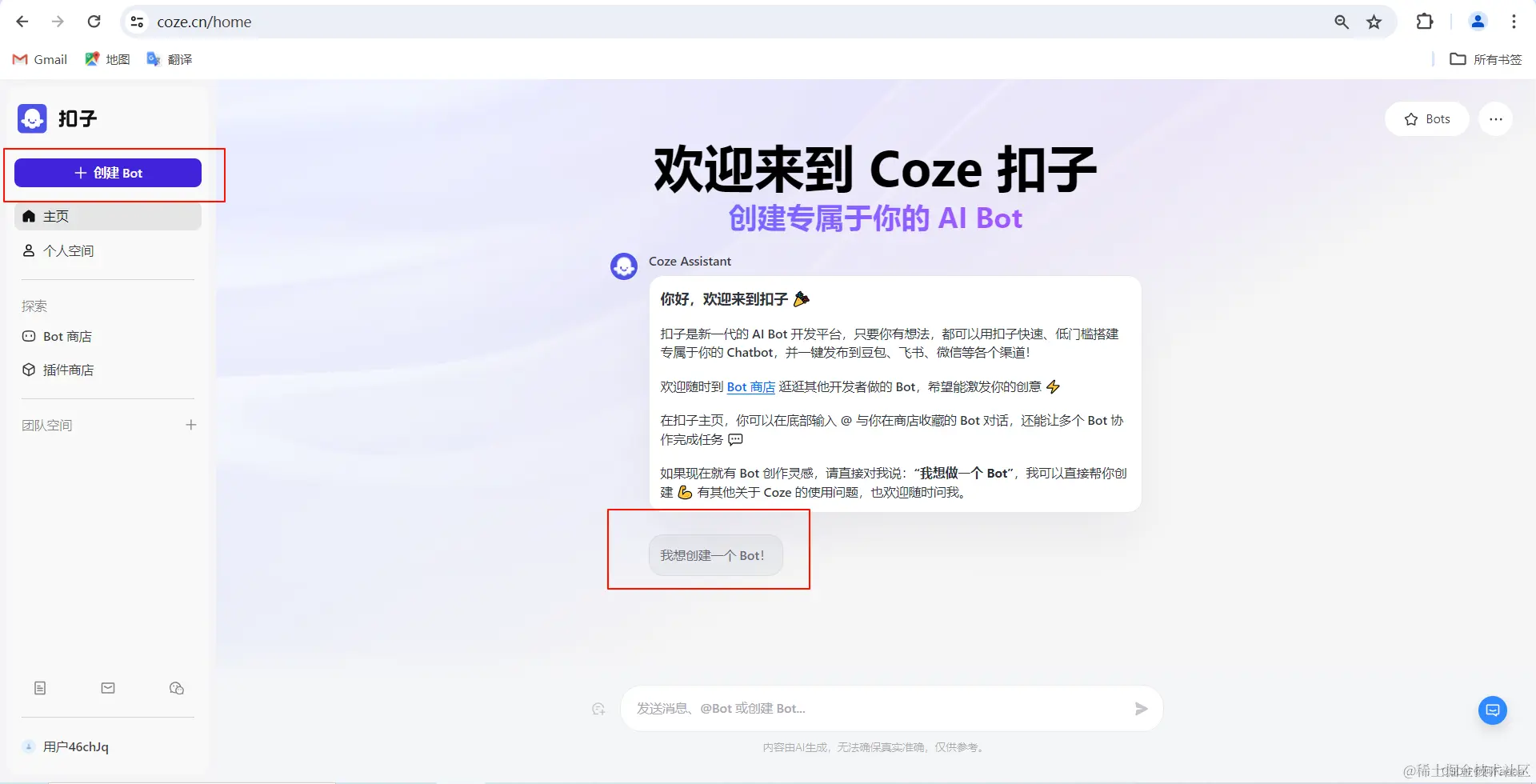Open the WeChat-style chat icon at sidebar bottom
This screenshot has width=1536, height=784.
coord(177,688)
